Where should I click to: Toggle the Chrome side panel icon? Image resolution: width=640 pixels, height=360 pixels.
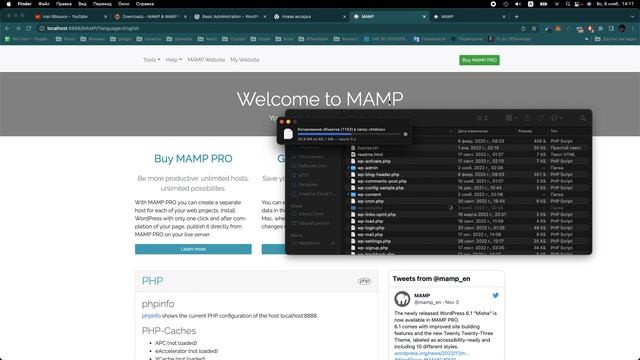pos(611,29)
